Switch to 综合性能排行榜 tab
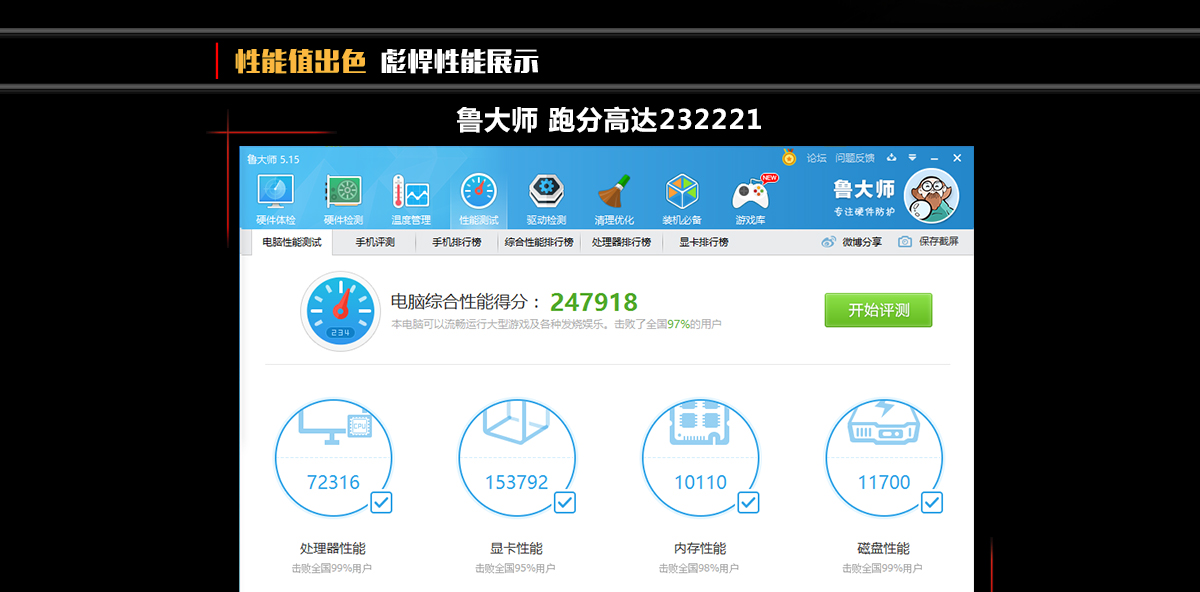 coord(539,242)
